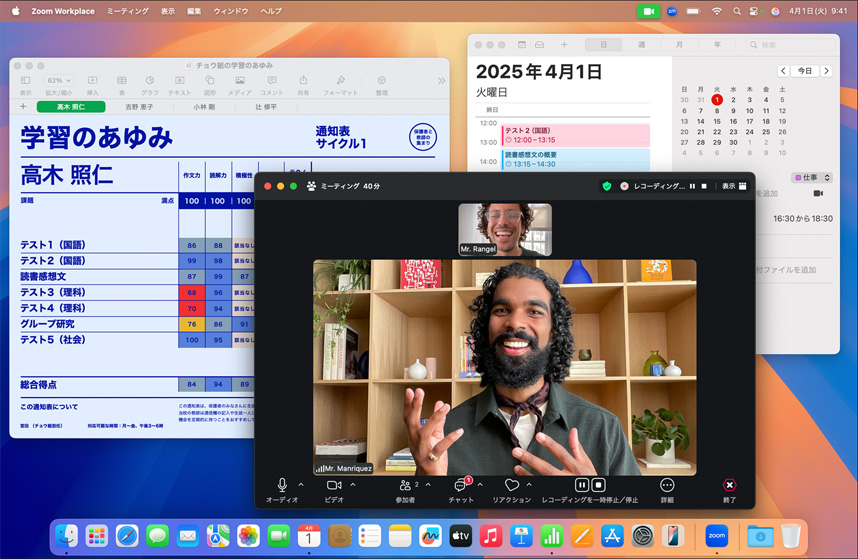Open the 62% zoom level dropdown in Numbers
This screenshot has height=559, width=858.
pyautogui.click(x=57, y=80)
